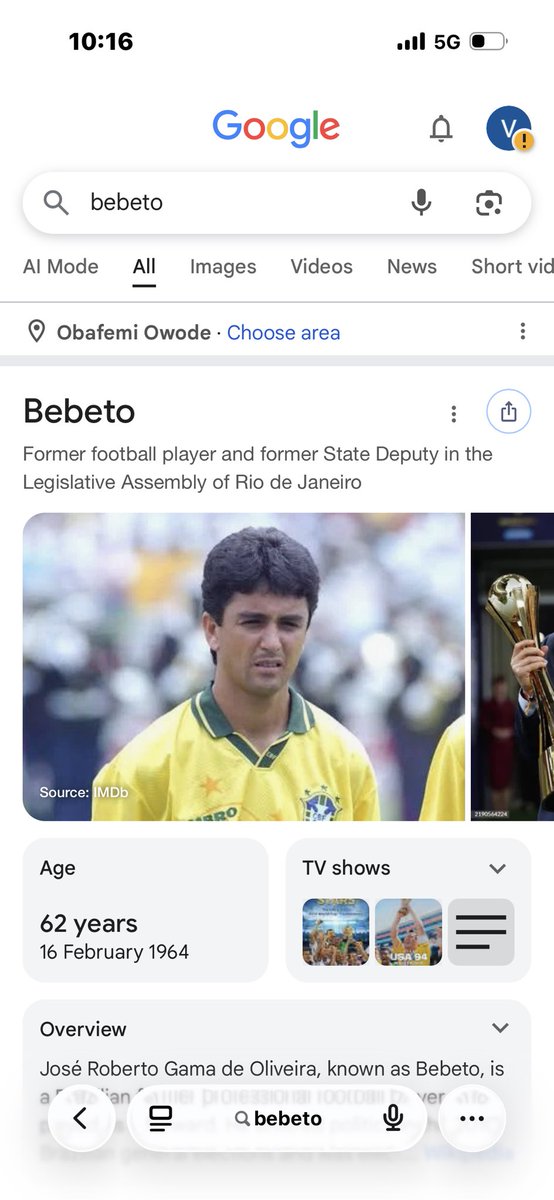The height and width of the screenshot is (1200, 554).
Task: Start voice search in the search box
Action: (422, 202)
